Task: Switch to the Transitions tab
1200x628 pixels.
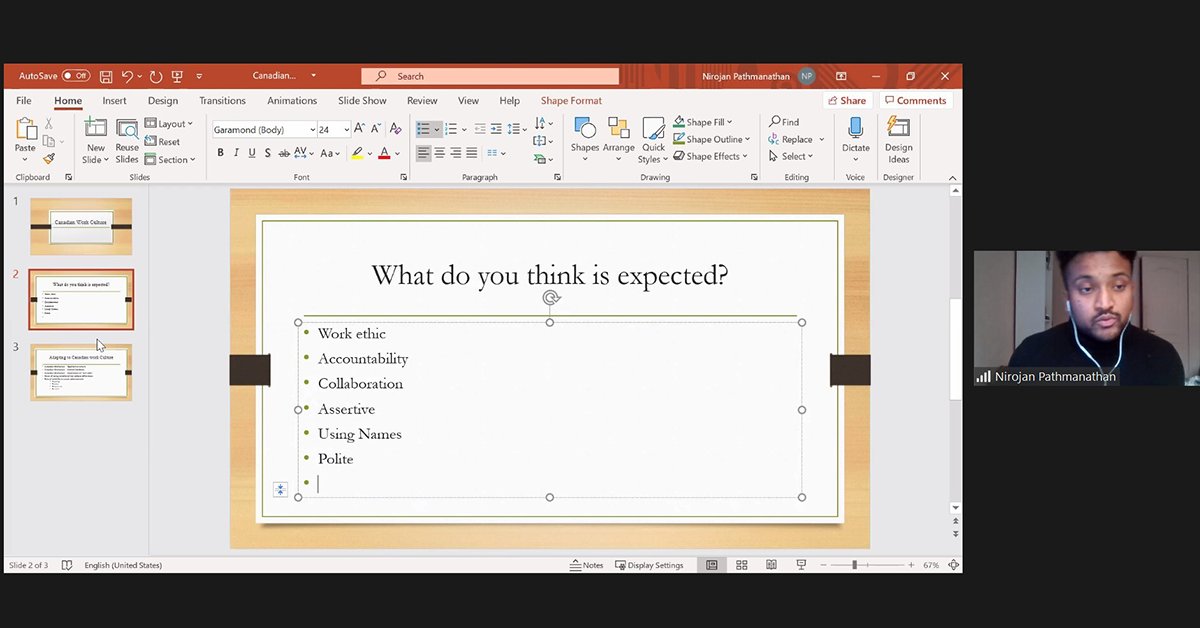Action: 222,100
